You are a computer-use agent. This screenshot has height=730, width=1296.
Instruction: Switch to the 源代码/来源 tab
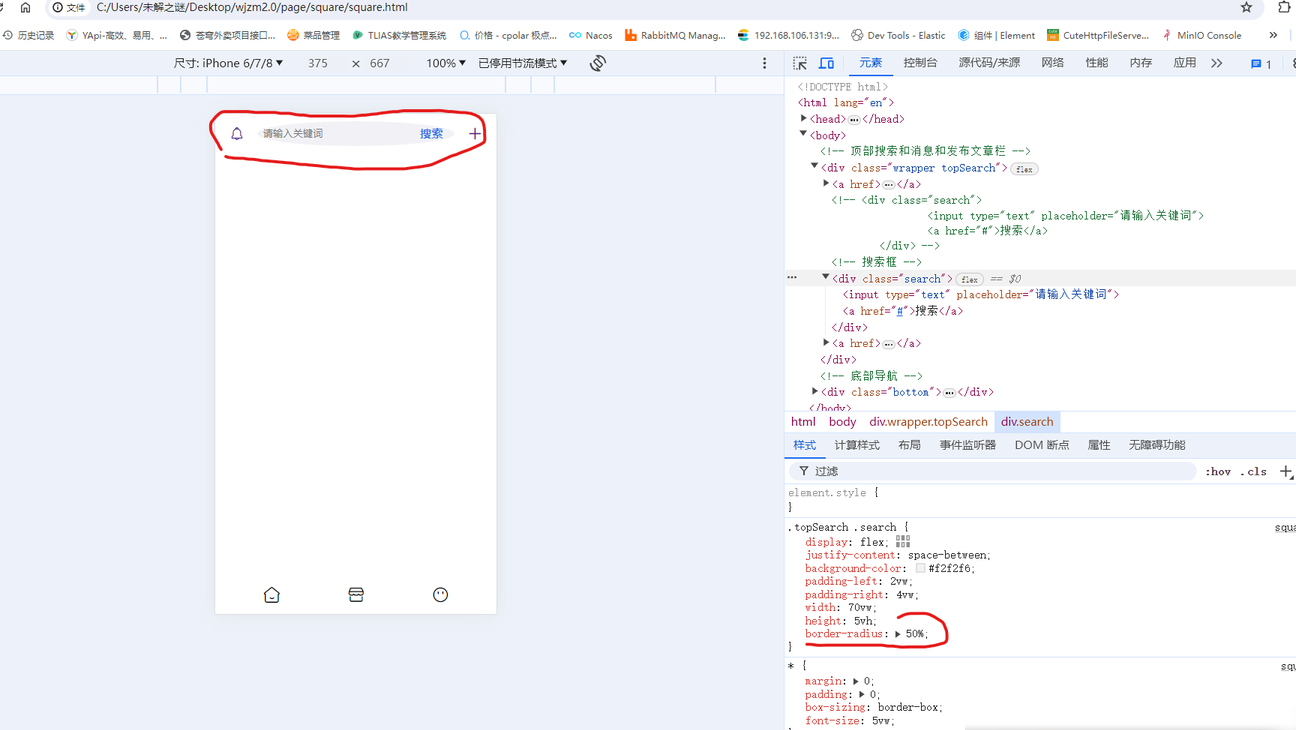tap(989, 63)
